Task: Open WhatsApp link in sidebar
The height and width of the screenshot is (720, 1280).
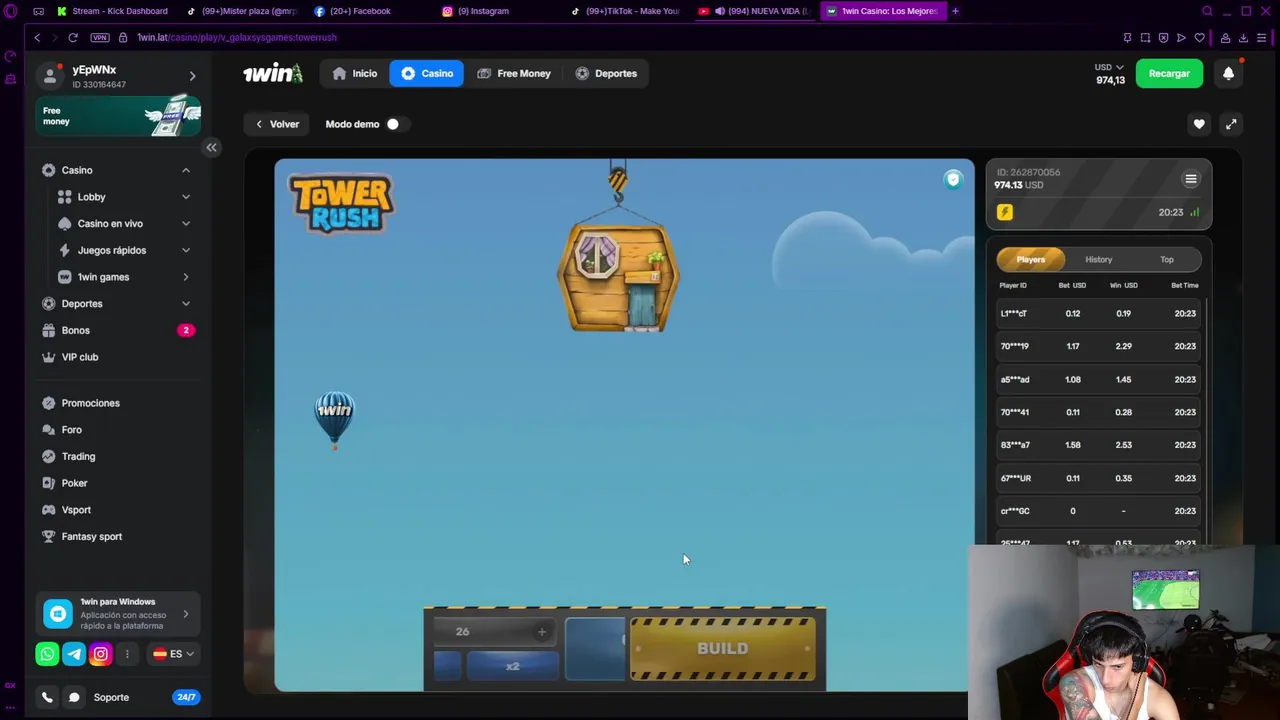Action: (47, 654)
